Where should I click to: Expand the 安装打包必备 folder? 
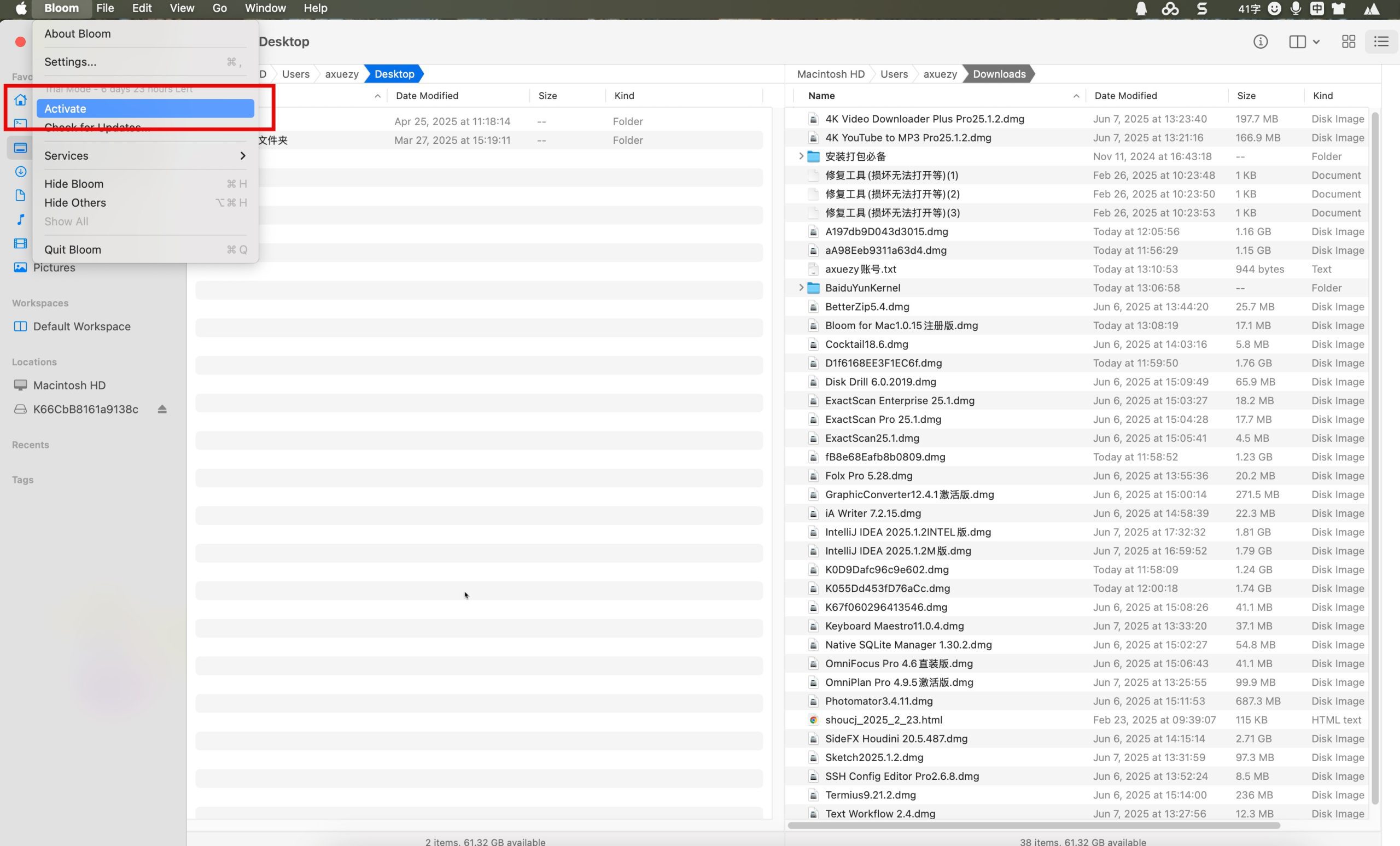801,156
